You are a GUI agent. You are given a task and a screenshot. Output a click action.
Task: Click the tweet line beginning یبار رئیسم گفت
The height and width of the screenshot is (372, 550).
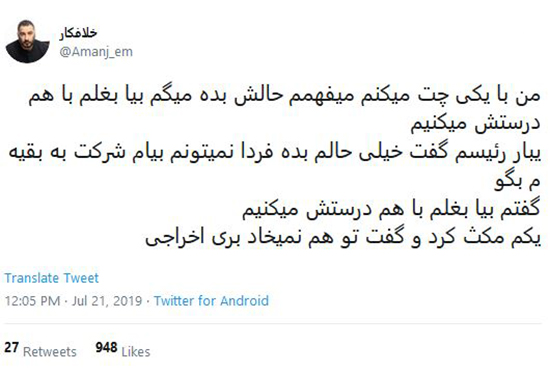tap(275, 153)
